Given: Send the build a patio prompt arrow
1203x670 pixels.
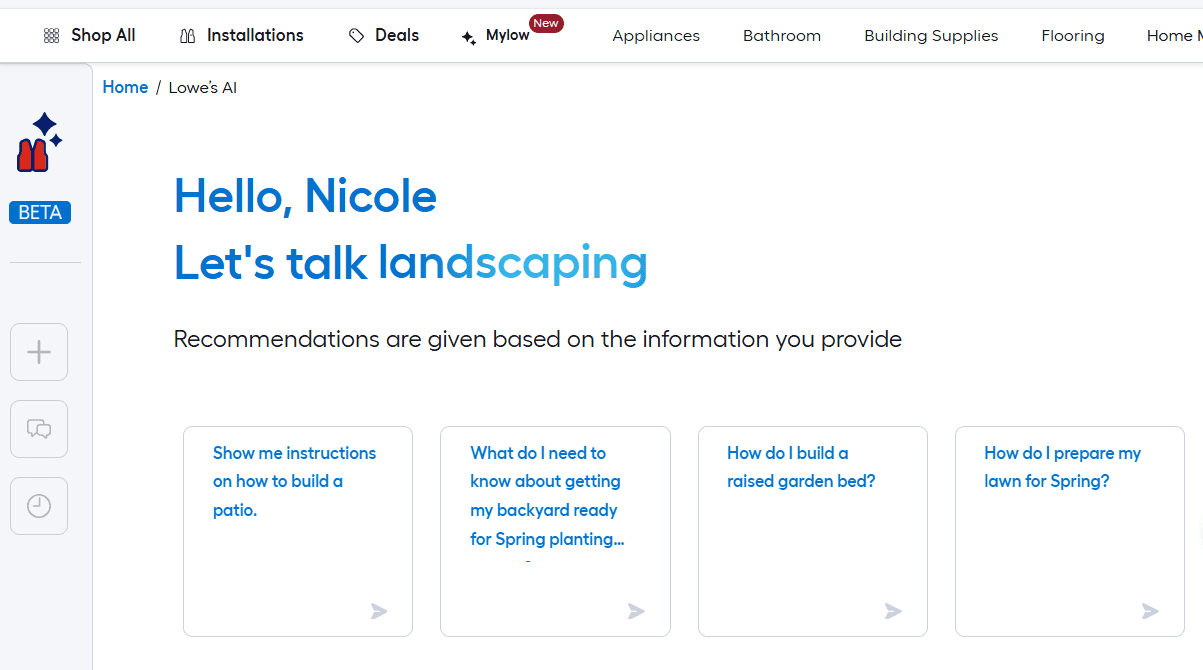Looking at the screenshot, I should (x=379, y=611).
